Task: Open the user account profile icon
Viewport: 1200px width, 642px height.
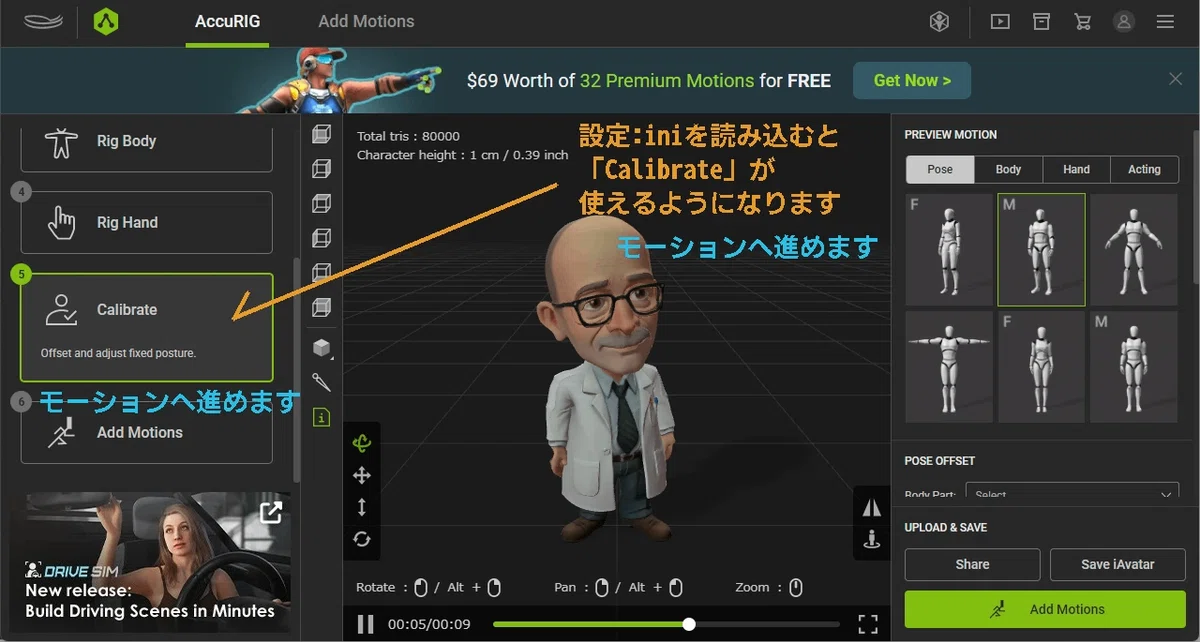Action: tap(1124, 21)
